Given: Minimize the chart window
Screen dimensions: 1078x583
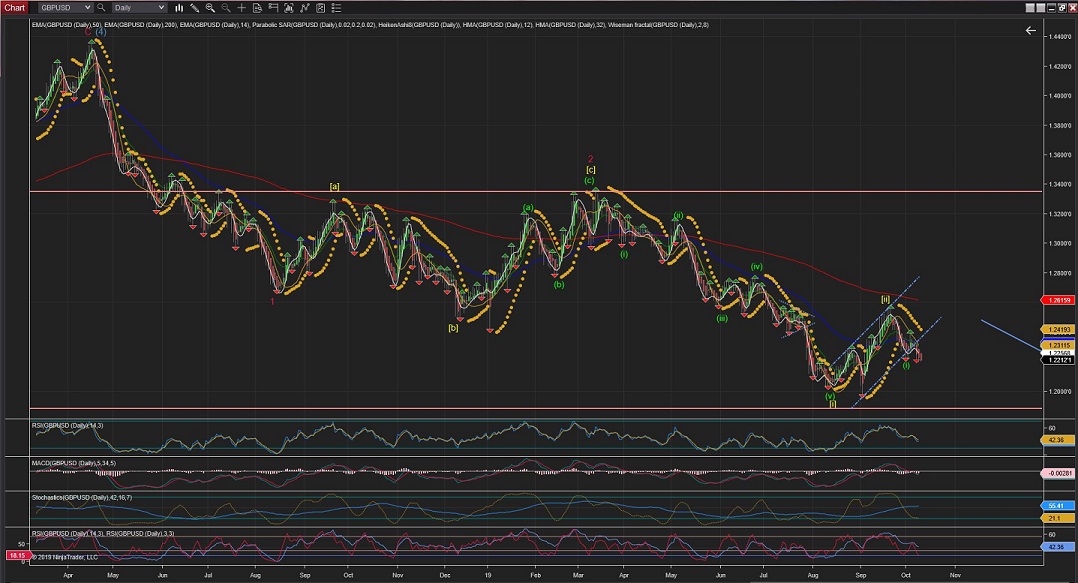Looking at the screenshot, I should (1051, 8).
